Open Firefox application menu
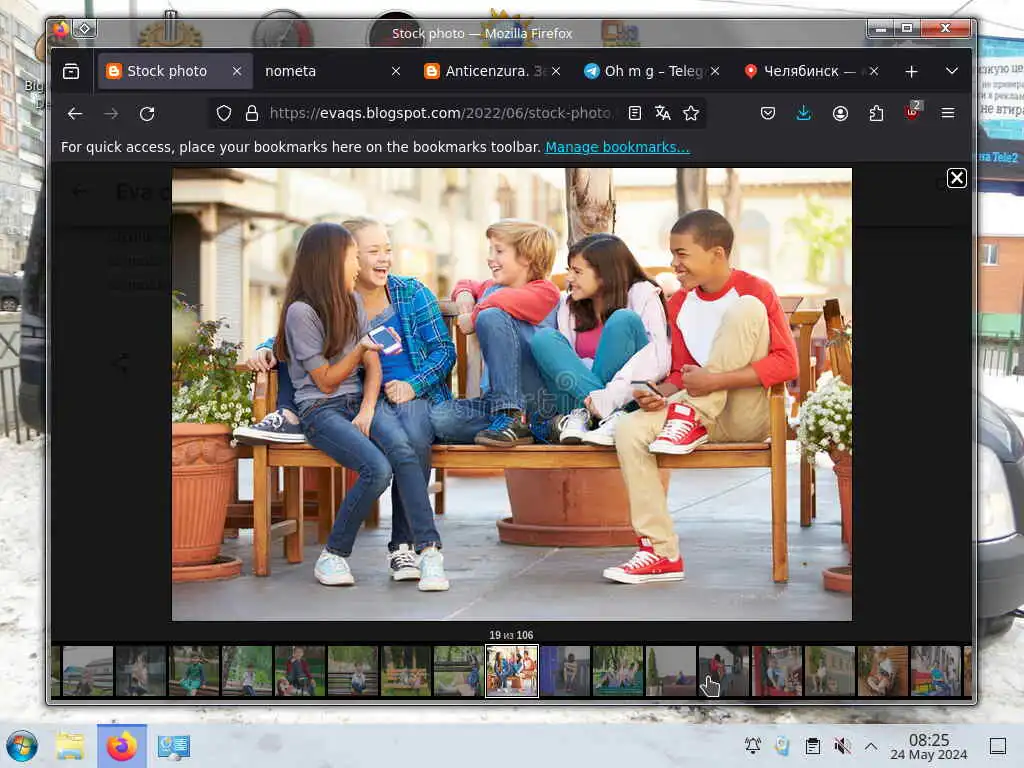 948,114
